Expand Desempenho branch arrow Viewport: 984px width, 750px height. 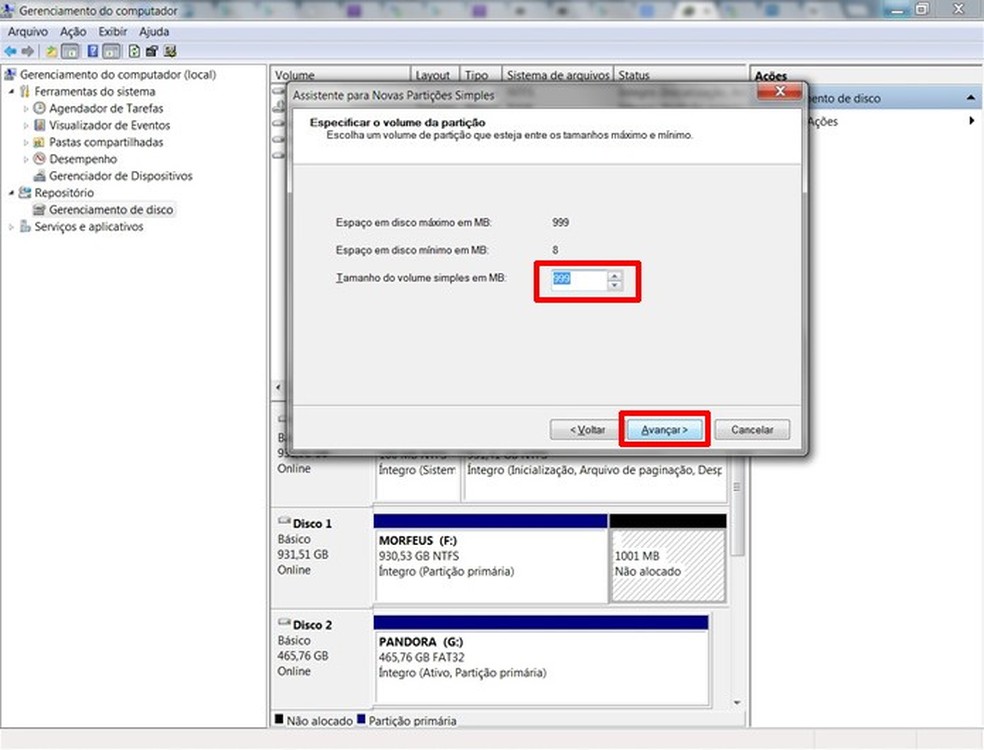tap(26, 159)
